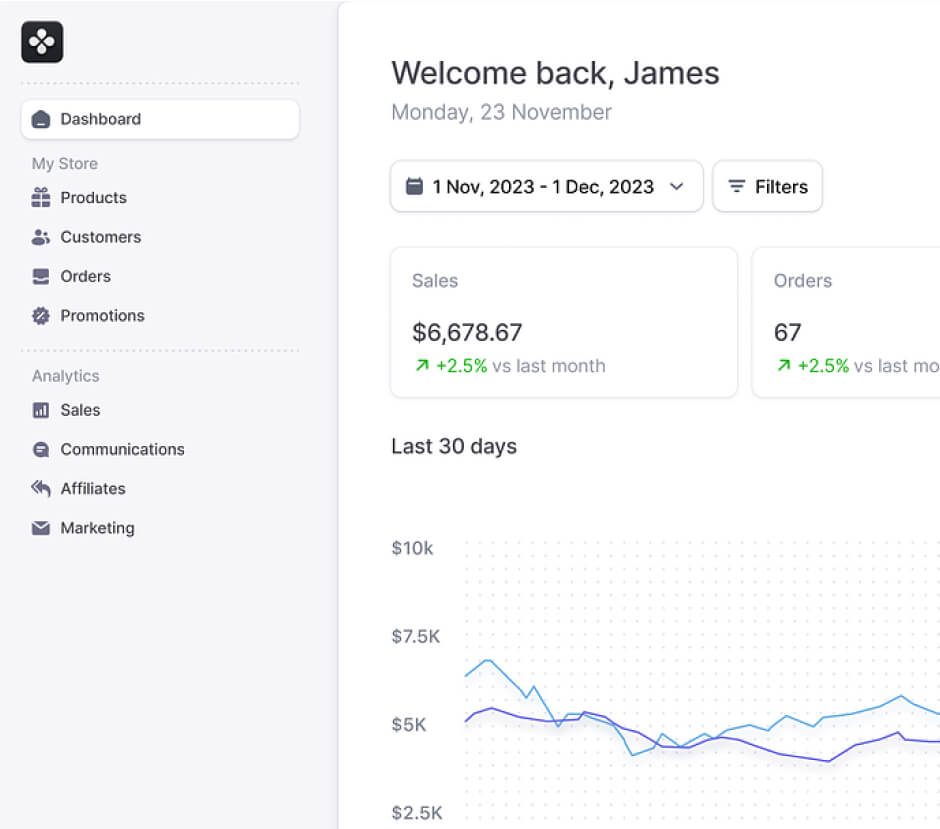Click the Sales summary card
Viewport: 940px width, 829px height.
(564, 322)
